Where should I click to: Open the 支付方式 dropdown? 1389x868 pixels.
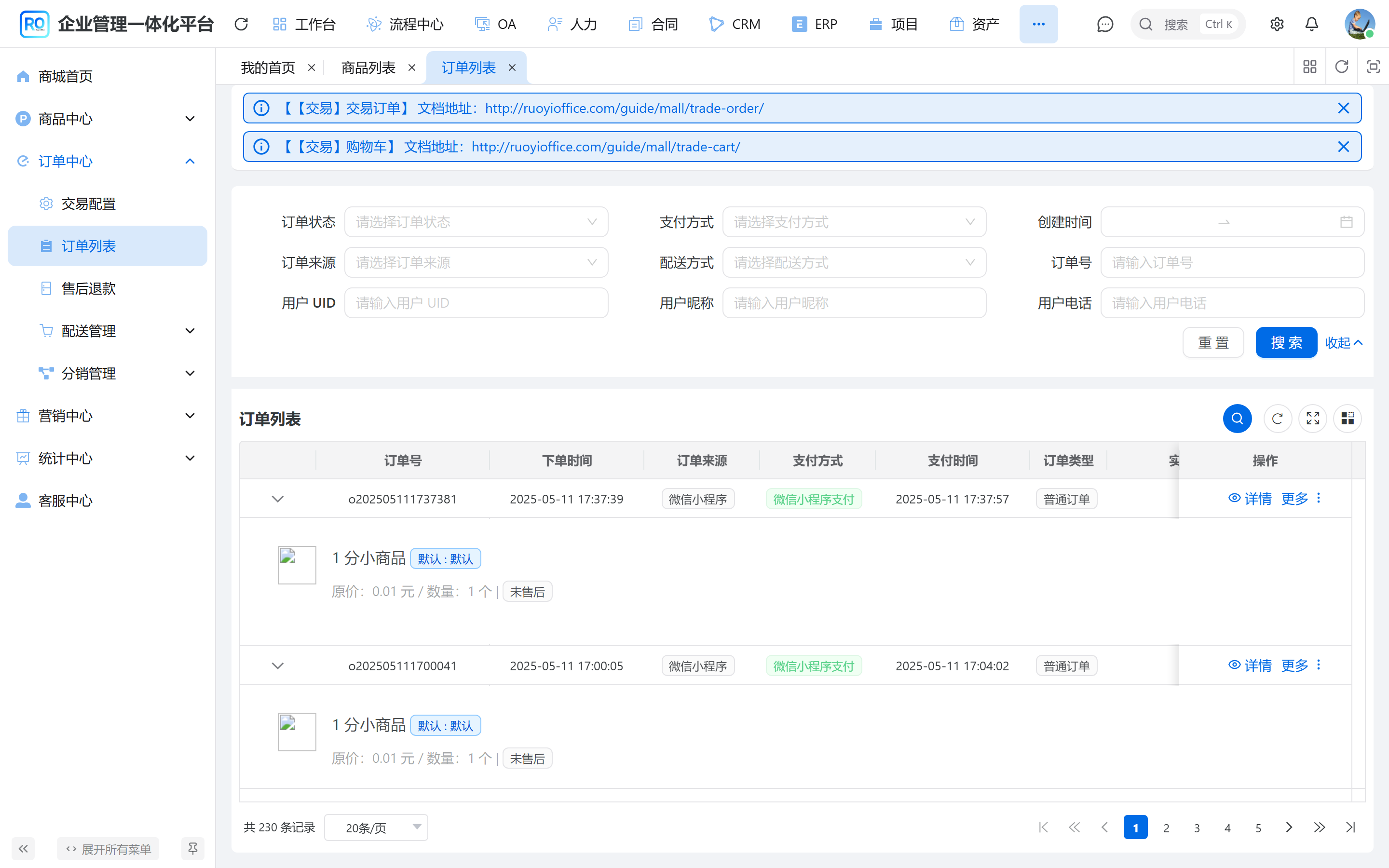(x=854, y=222)
